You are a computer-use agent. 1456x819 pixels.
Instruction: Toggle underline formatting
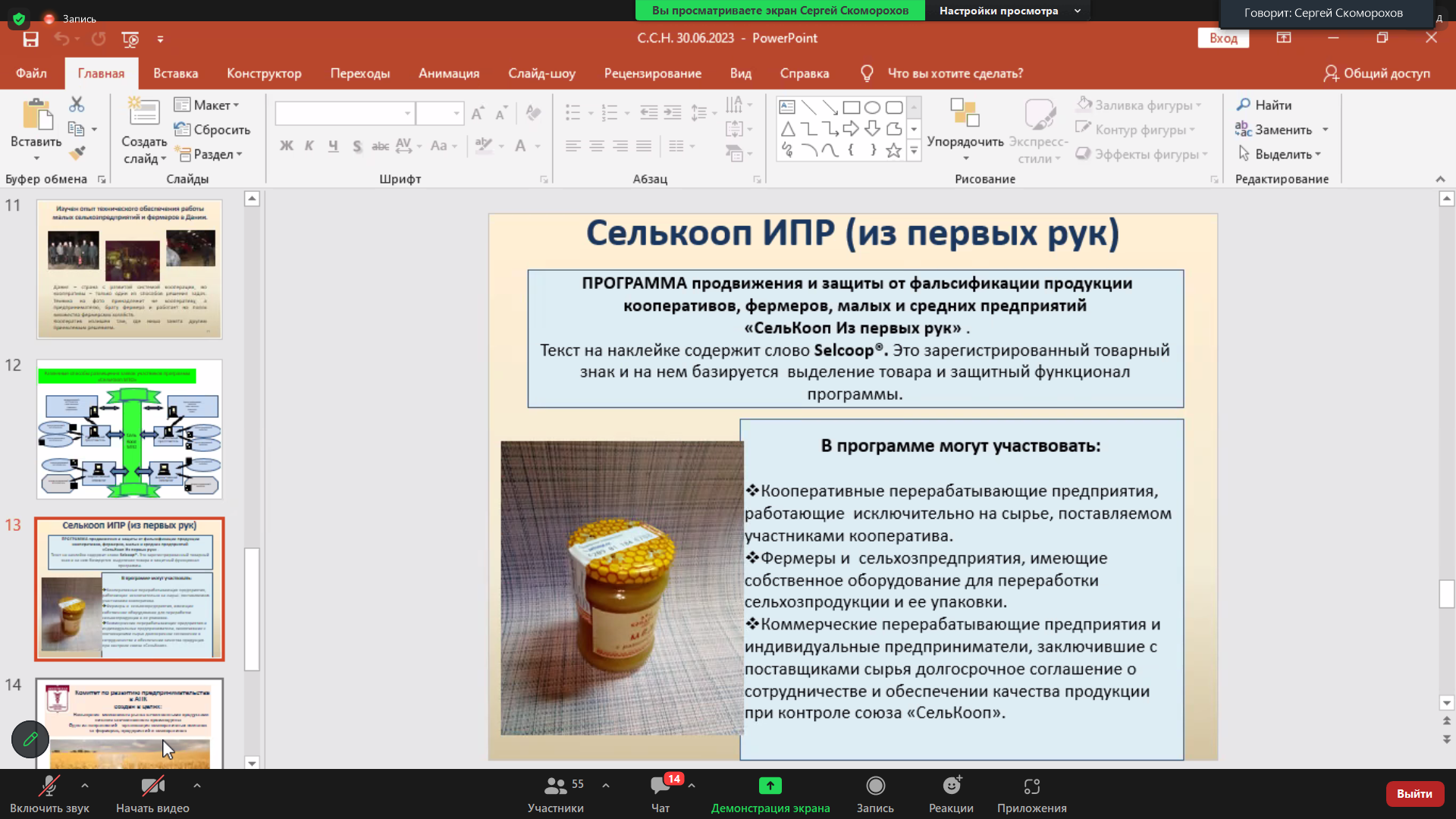point(332,146)
